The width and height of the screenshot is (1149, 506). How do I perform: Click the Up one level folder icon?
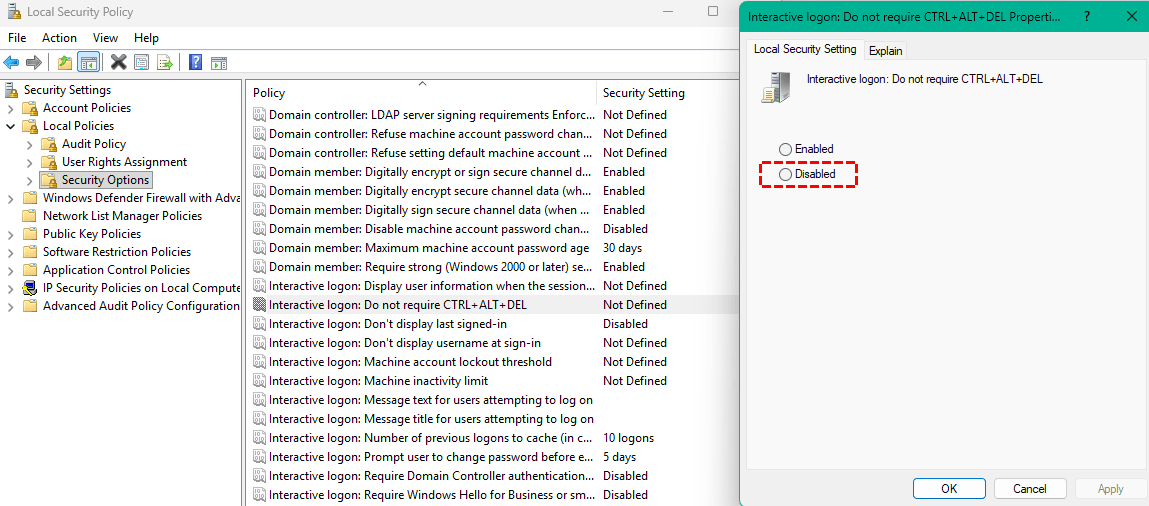click(x=65, y=62)
